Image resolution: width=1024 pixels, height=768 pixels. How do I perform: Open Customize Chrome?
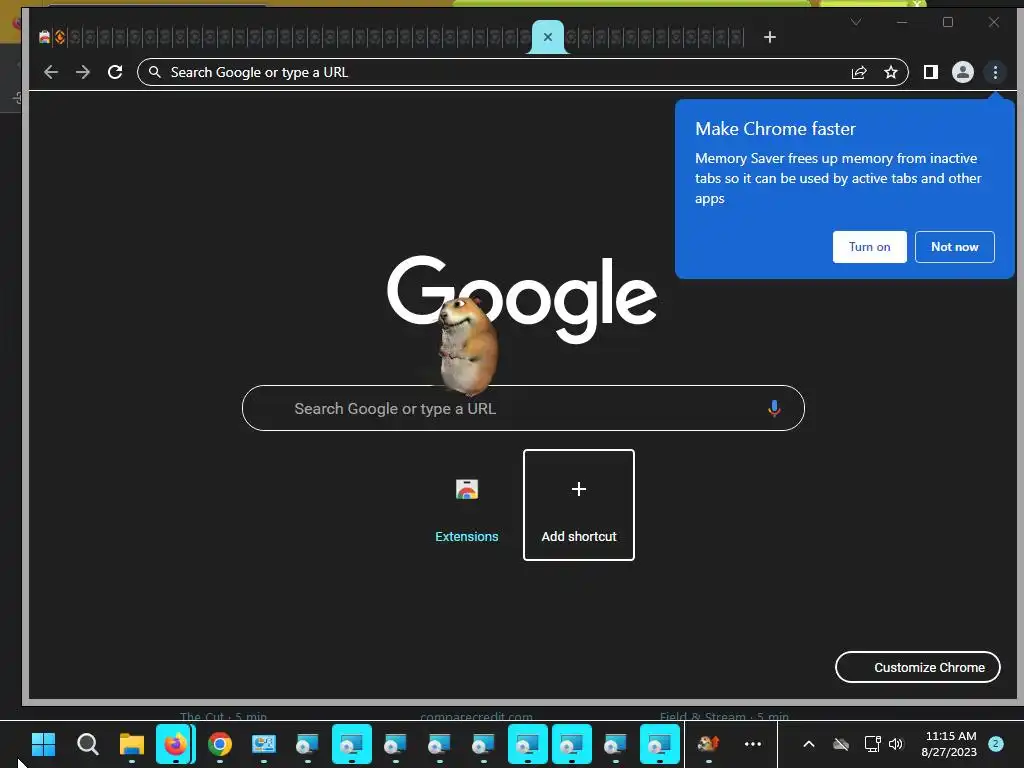click(x=918, y=667)
